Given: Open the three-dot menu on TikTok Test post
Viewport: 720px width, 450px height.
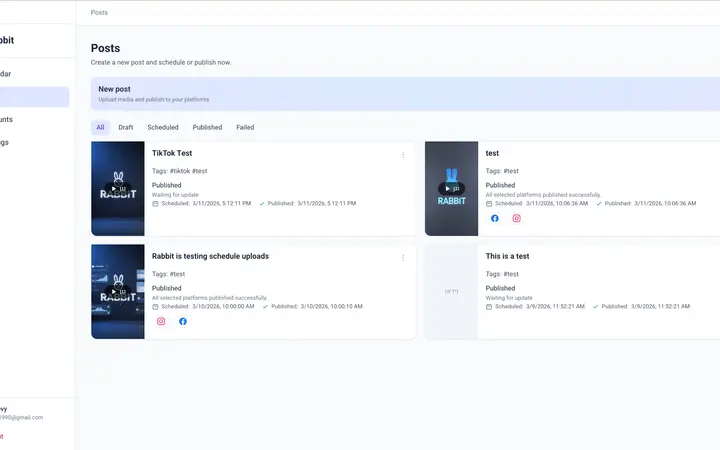Looking at the screenshot, I should pyautogui.click(x=403, y=155).
